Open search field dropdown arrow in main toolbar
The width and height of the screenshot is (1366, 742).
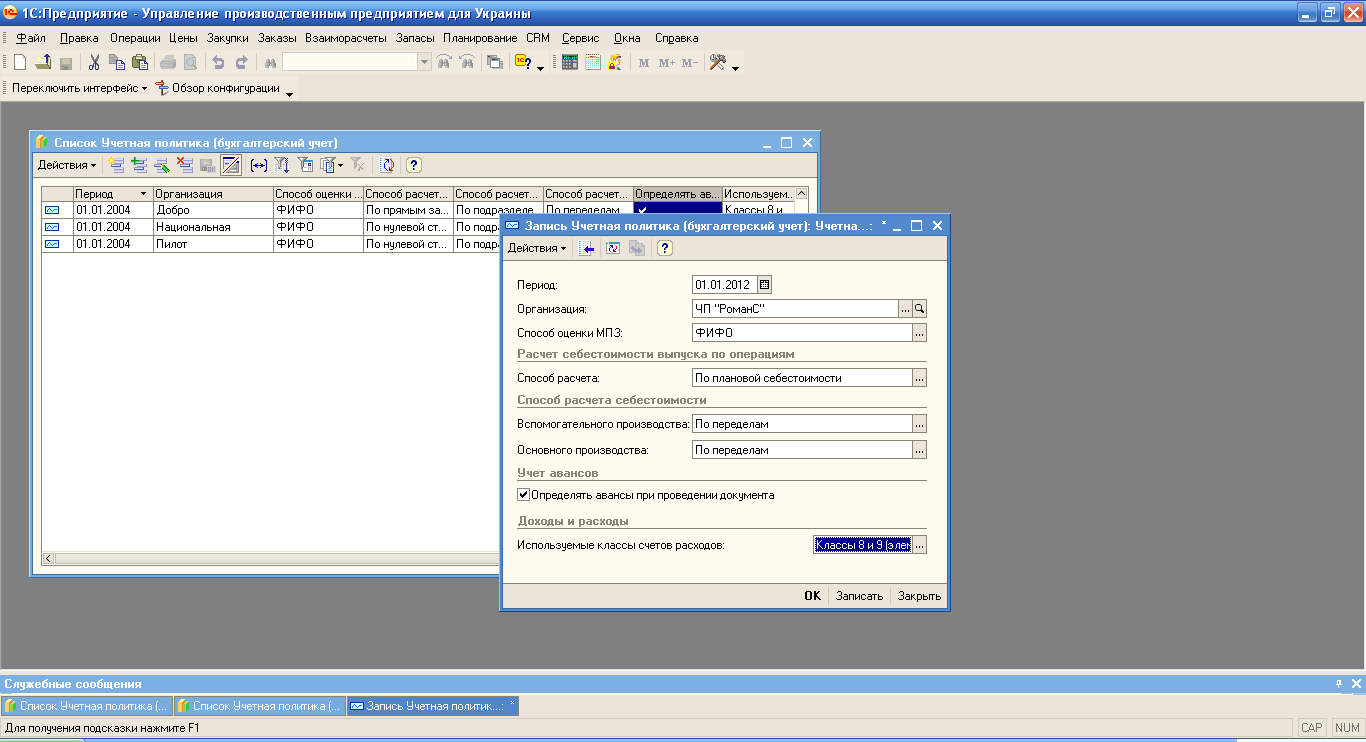[x=425, y=62]
